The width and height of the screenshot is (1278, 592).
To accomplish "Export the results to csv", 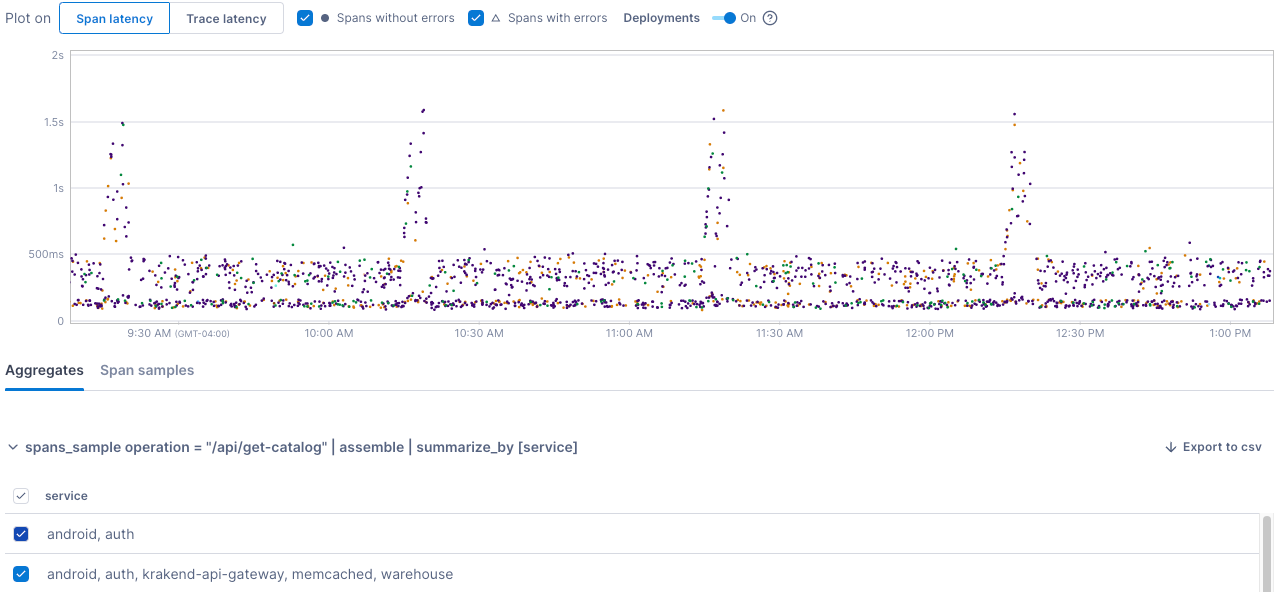I will 1213,447.
